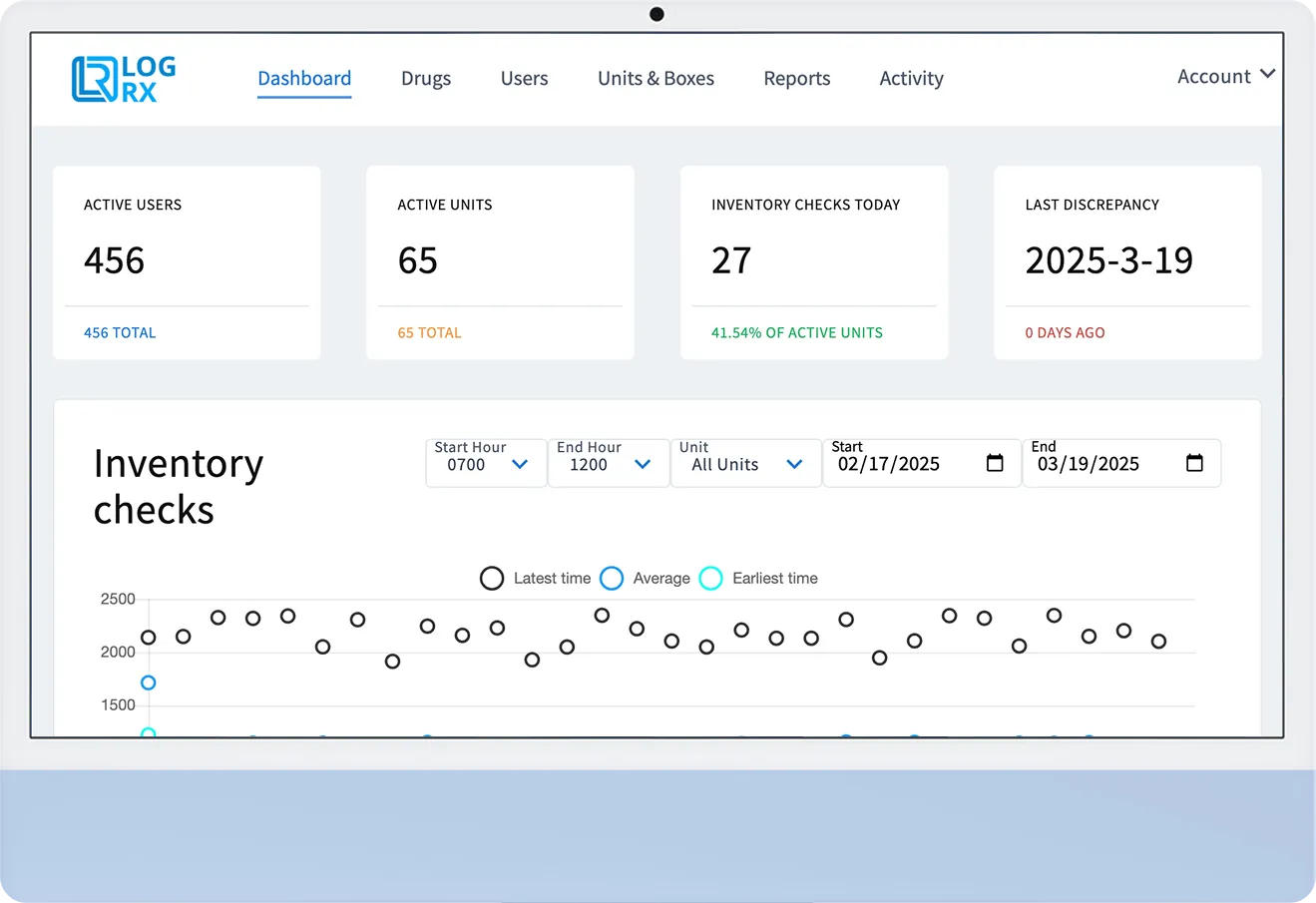The image size is (1316, 903).
Task: Click the first Average data point on chart
Action: 149,683
